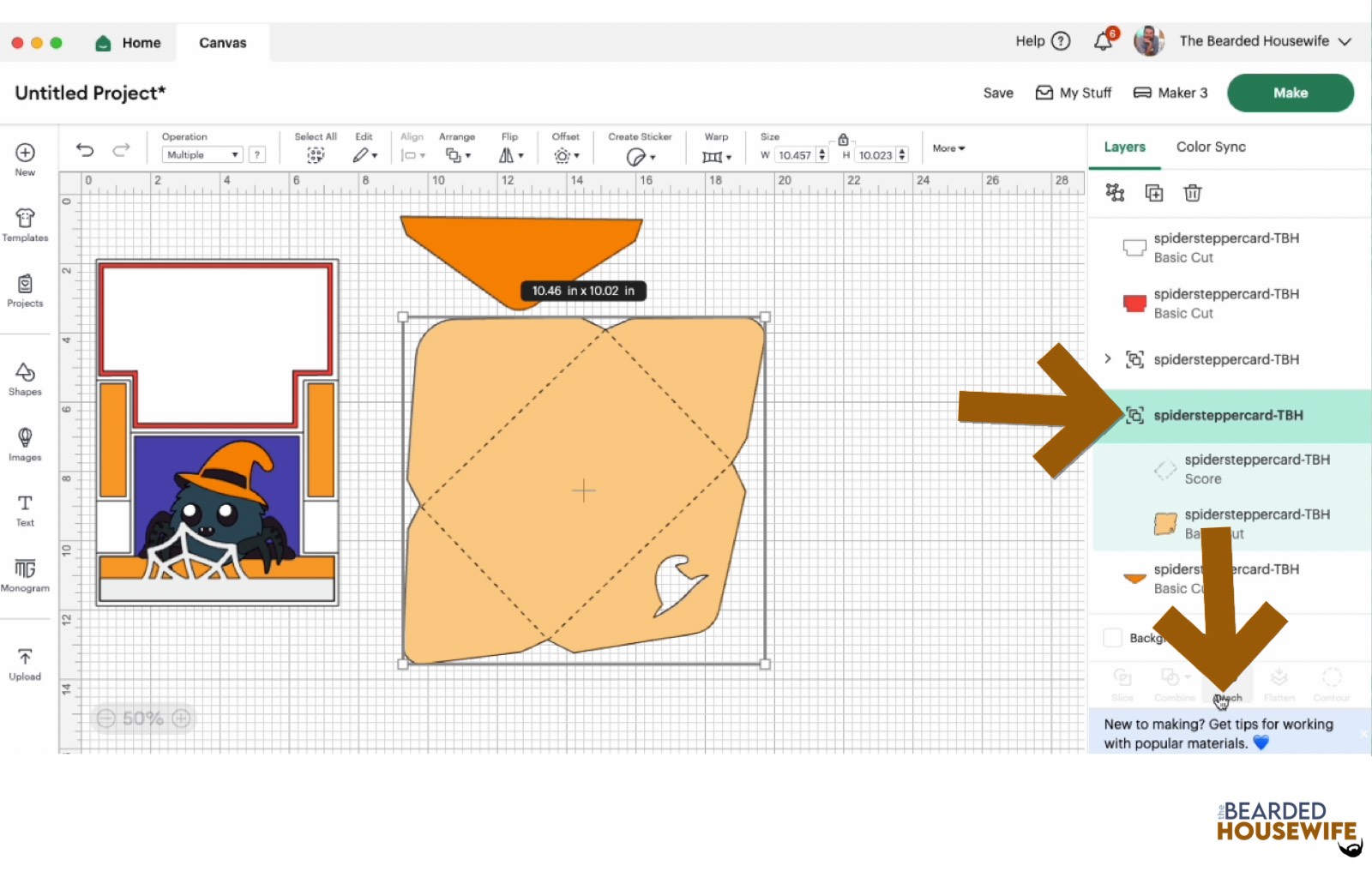Screen dimensions: 1372x872
Task: Click the Home tab at the top
Action: pos(128,42)
